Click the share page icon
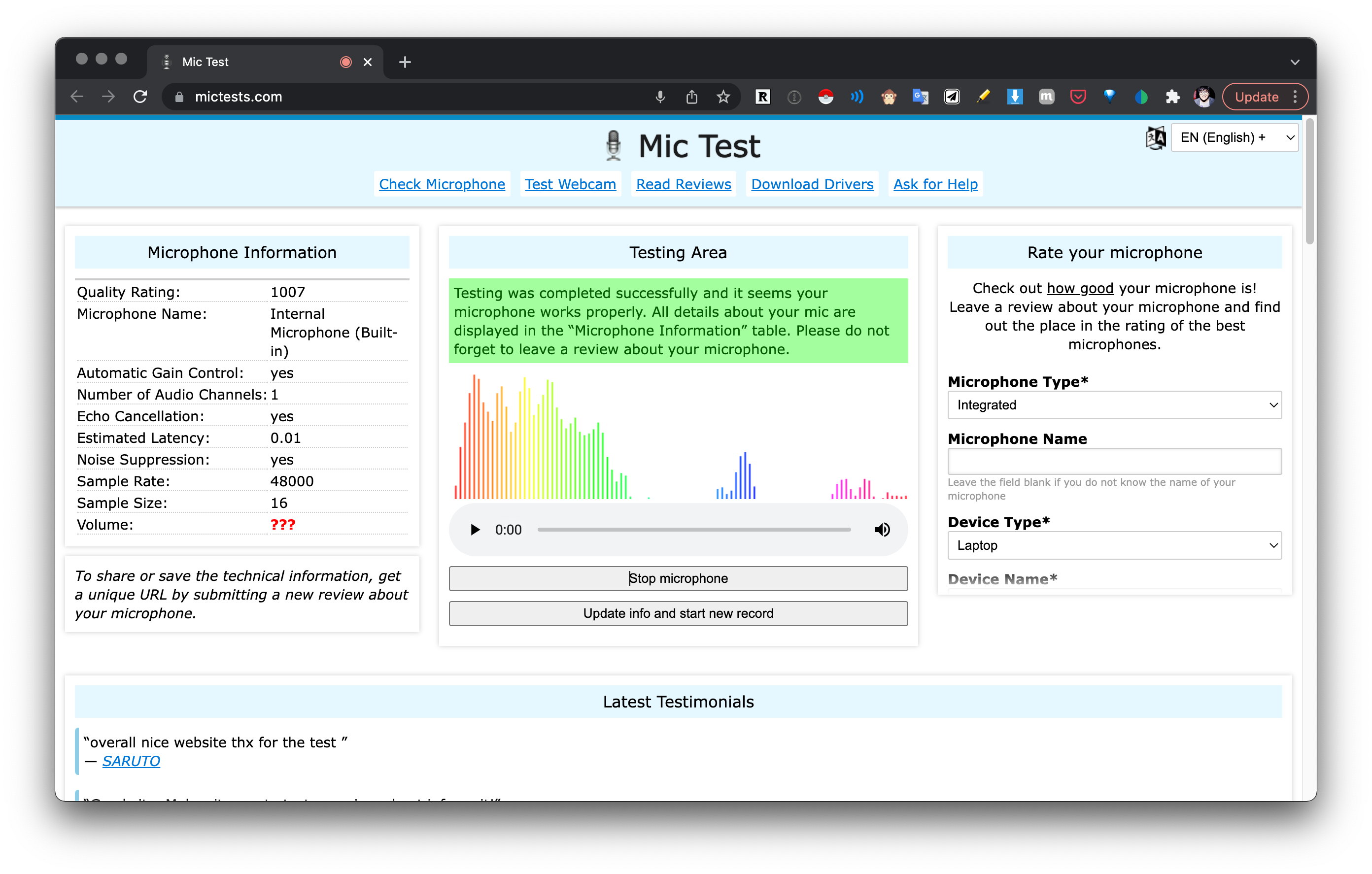This screenshot has width=1372, height=874. point(692,97)
